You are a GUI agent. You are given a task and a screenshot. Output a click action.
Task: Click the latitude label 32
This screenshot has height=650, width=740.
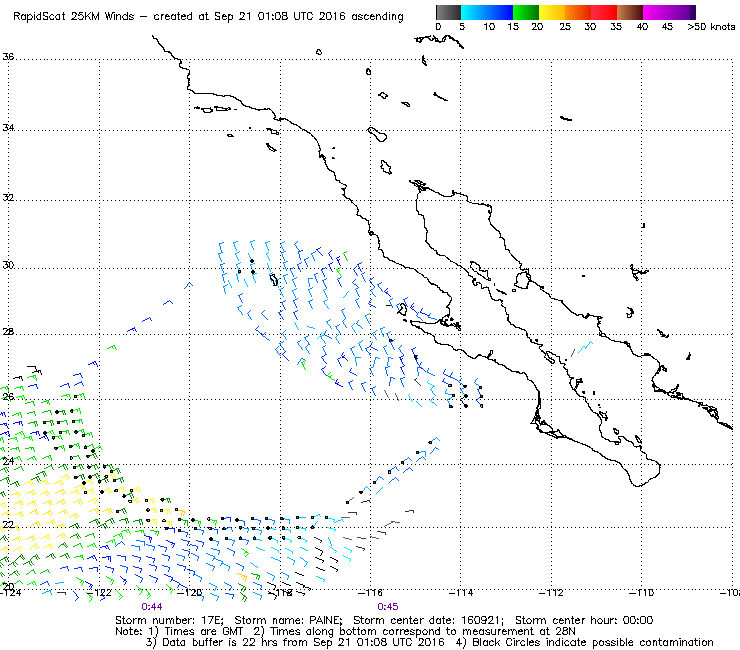[8, 197]
